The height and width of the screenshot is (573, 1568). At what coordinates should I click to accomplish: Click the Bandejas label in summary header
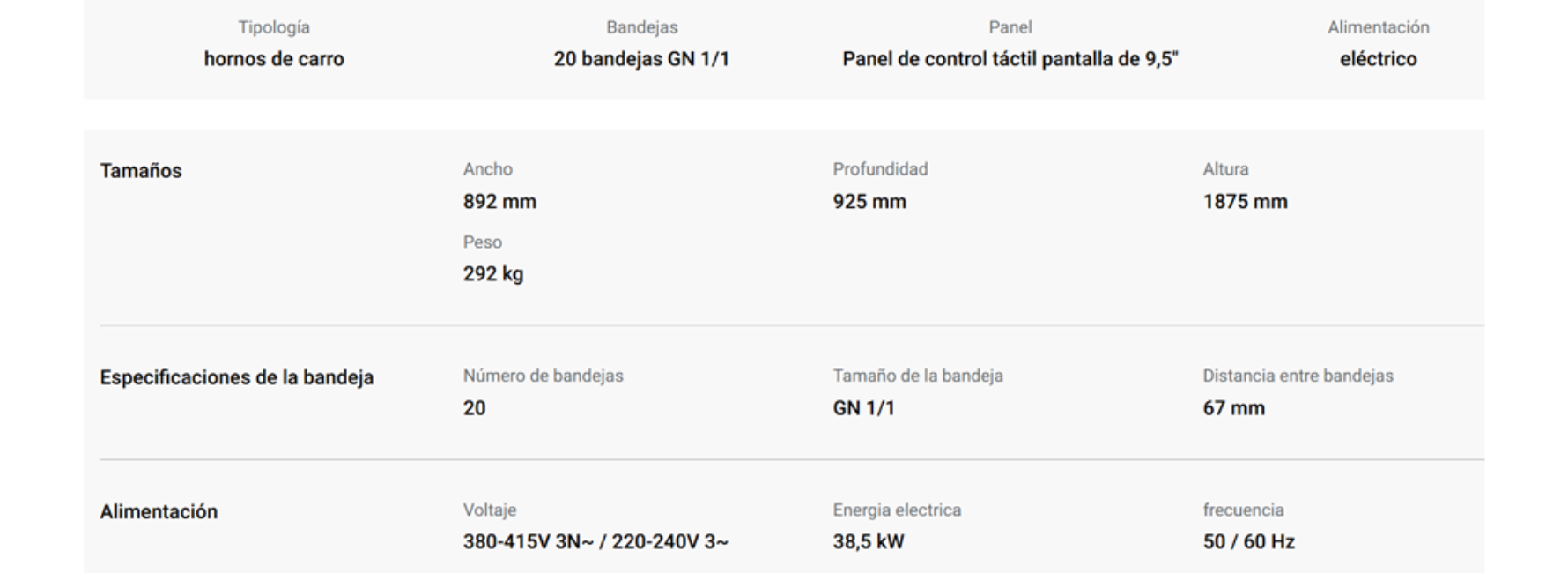pyautogui.click(x=642, y=28)
